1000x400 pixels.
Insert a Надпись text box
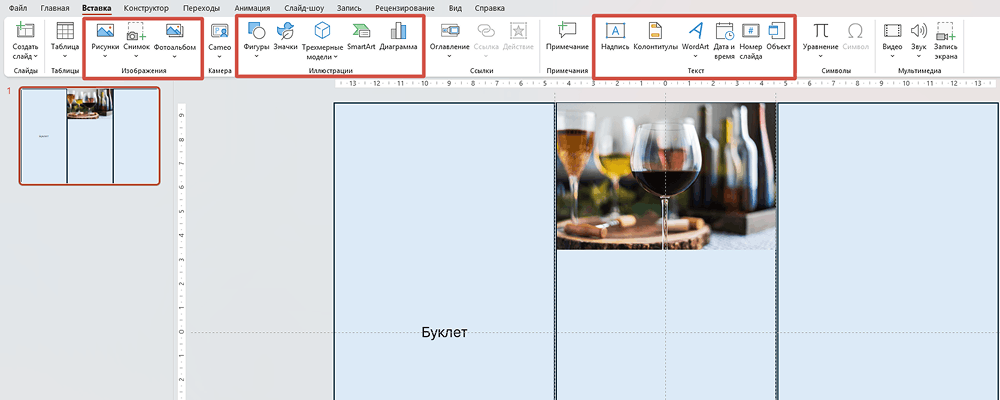click(615, 35)
